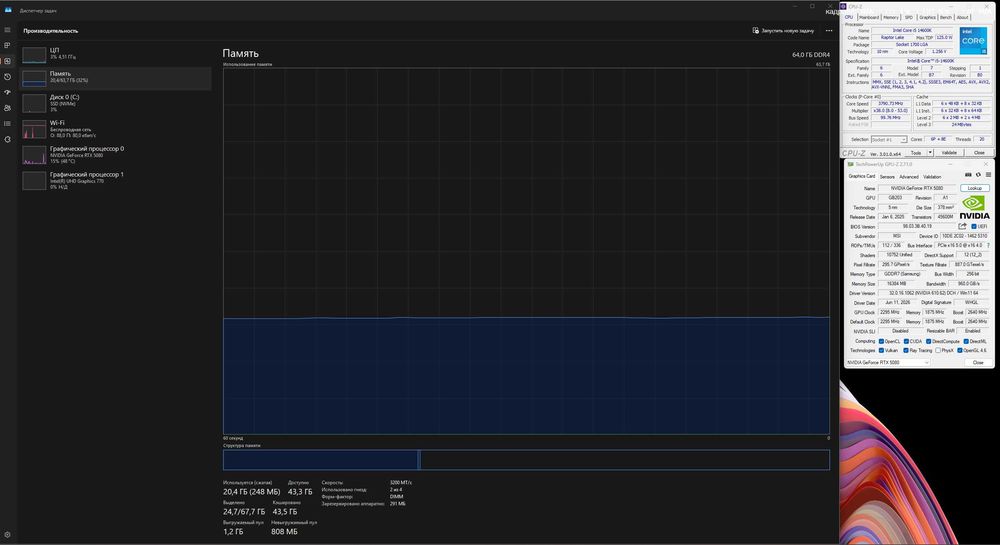Click the Intel Core logo in CPU-Z
The height and width of the screenshot is (545, 1000).
(973, 40)
